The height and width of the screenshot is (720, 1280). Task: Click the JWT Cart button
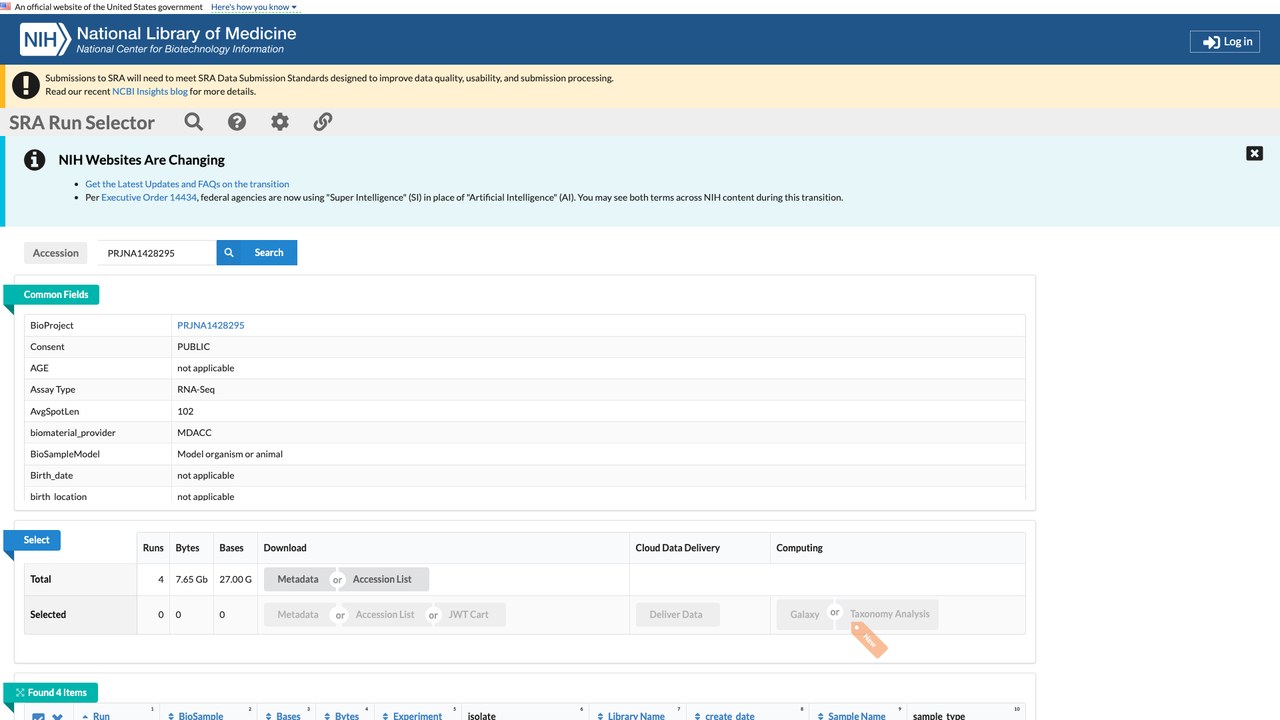[x=469, y=614]
